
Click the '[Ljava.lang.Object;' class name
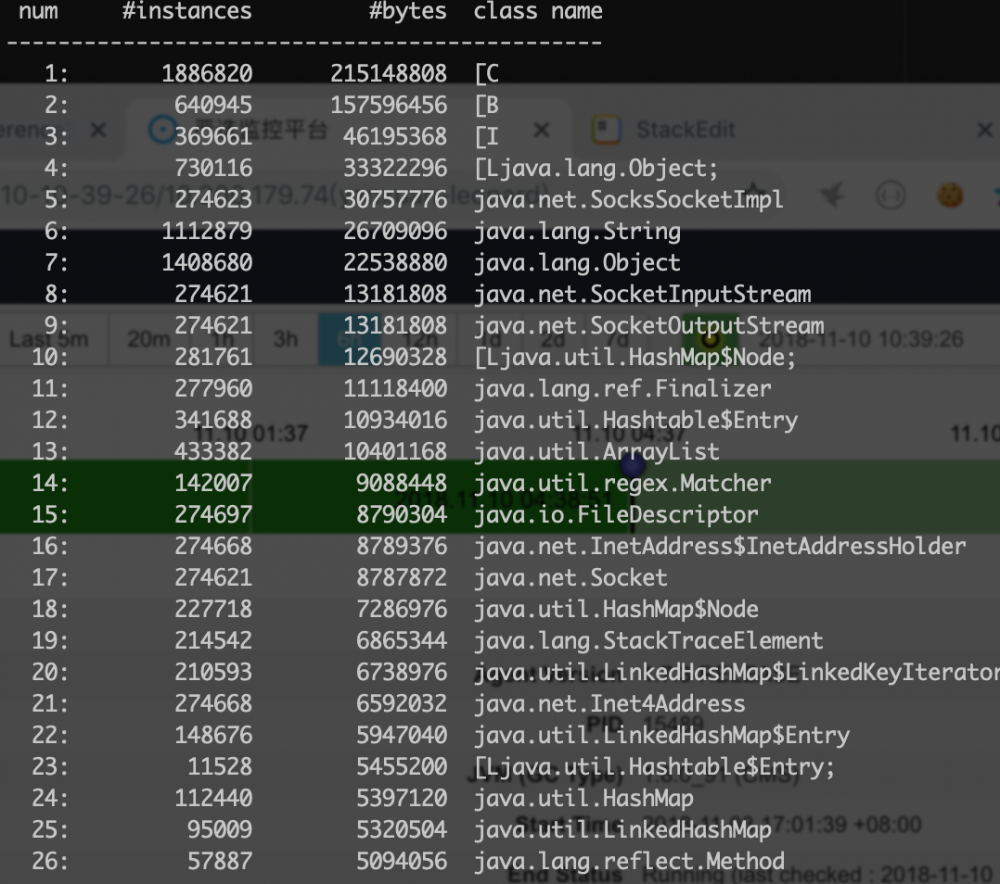pyautogui.click(x=596, y=168)
